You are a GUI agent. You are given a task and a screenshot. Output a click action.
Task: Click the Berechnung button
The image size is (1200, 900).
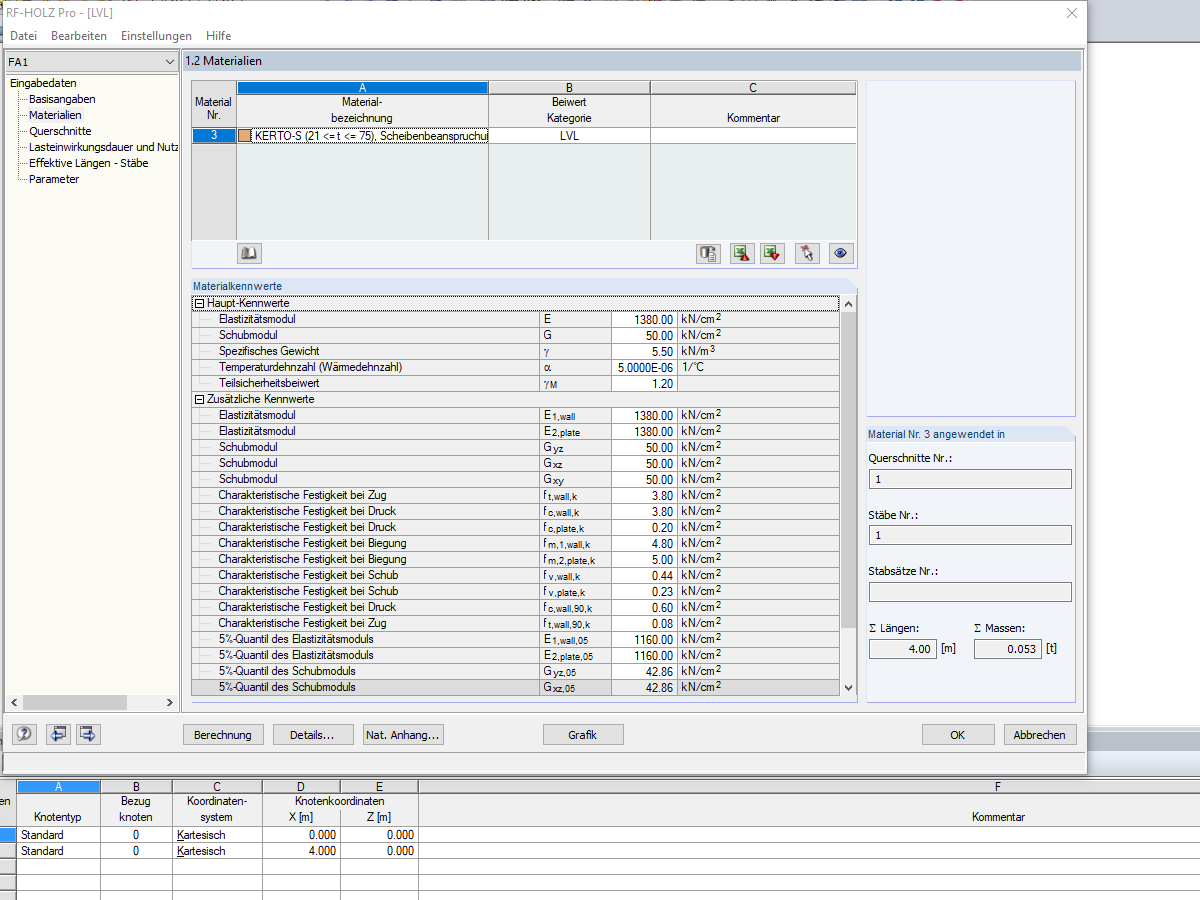coord(223,735)
